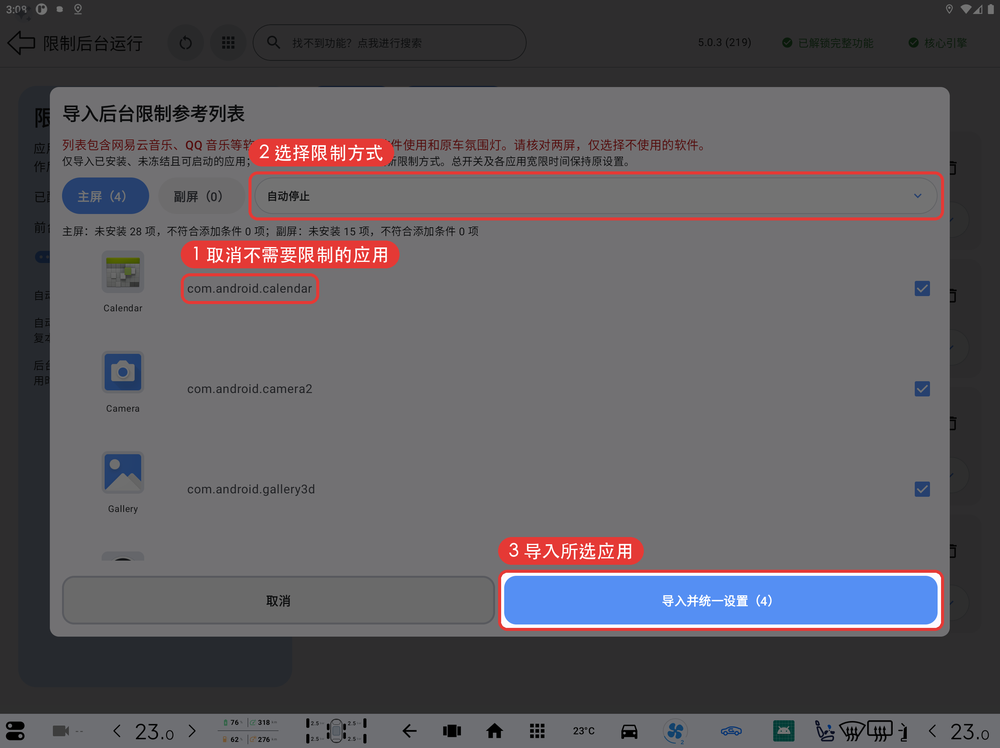
Task: Tap the dashcam video camera icon
Action: (x=61, y=731)
